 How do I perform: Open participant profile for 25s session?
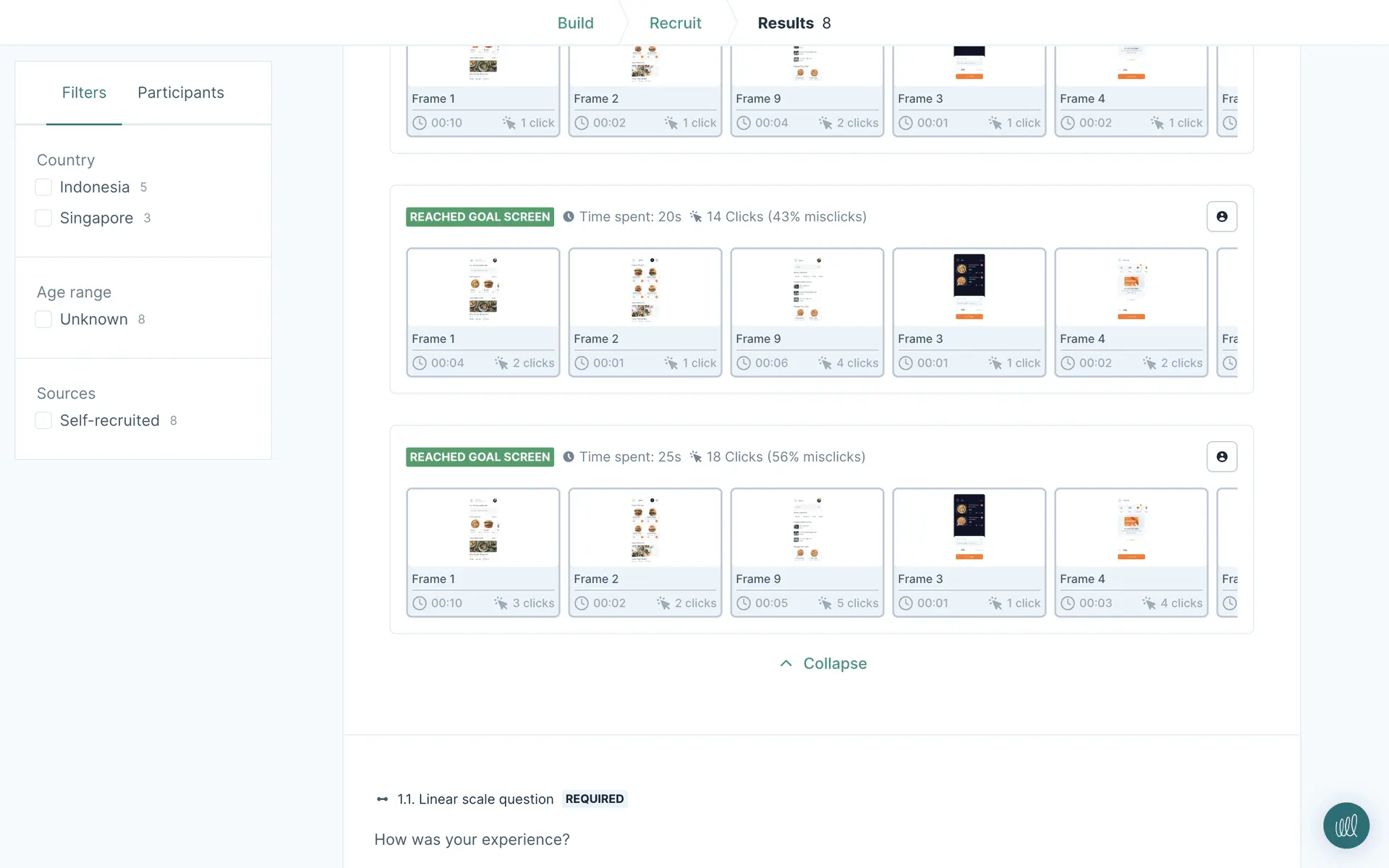coord(1221,456)
